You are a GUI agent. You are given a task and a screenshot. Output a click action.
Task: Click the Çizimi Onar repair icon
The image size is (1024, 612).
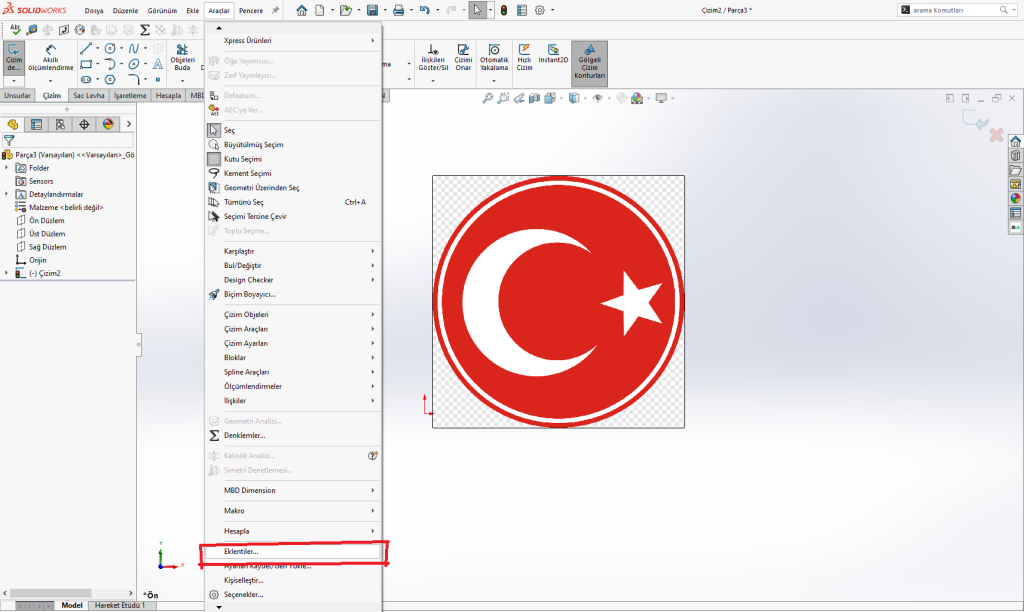tap(463, 56)
